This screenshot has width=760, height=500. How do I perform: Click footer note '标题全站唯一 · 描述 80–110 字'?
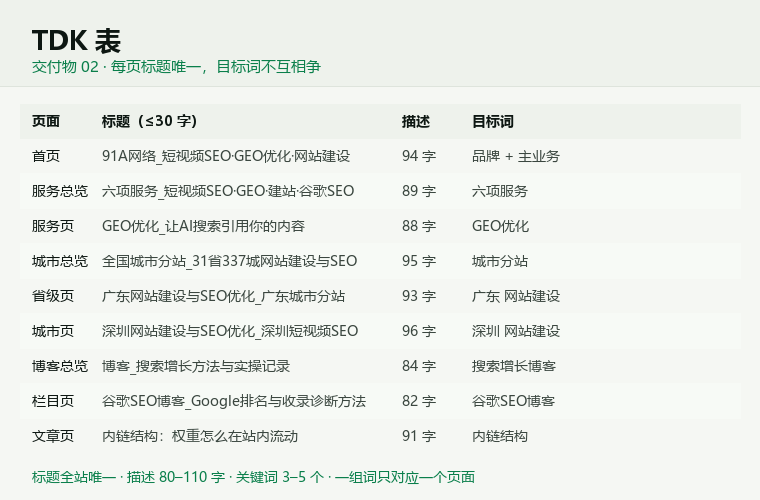[x=128, y=477]
